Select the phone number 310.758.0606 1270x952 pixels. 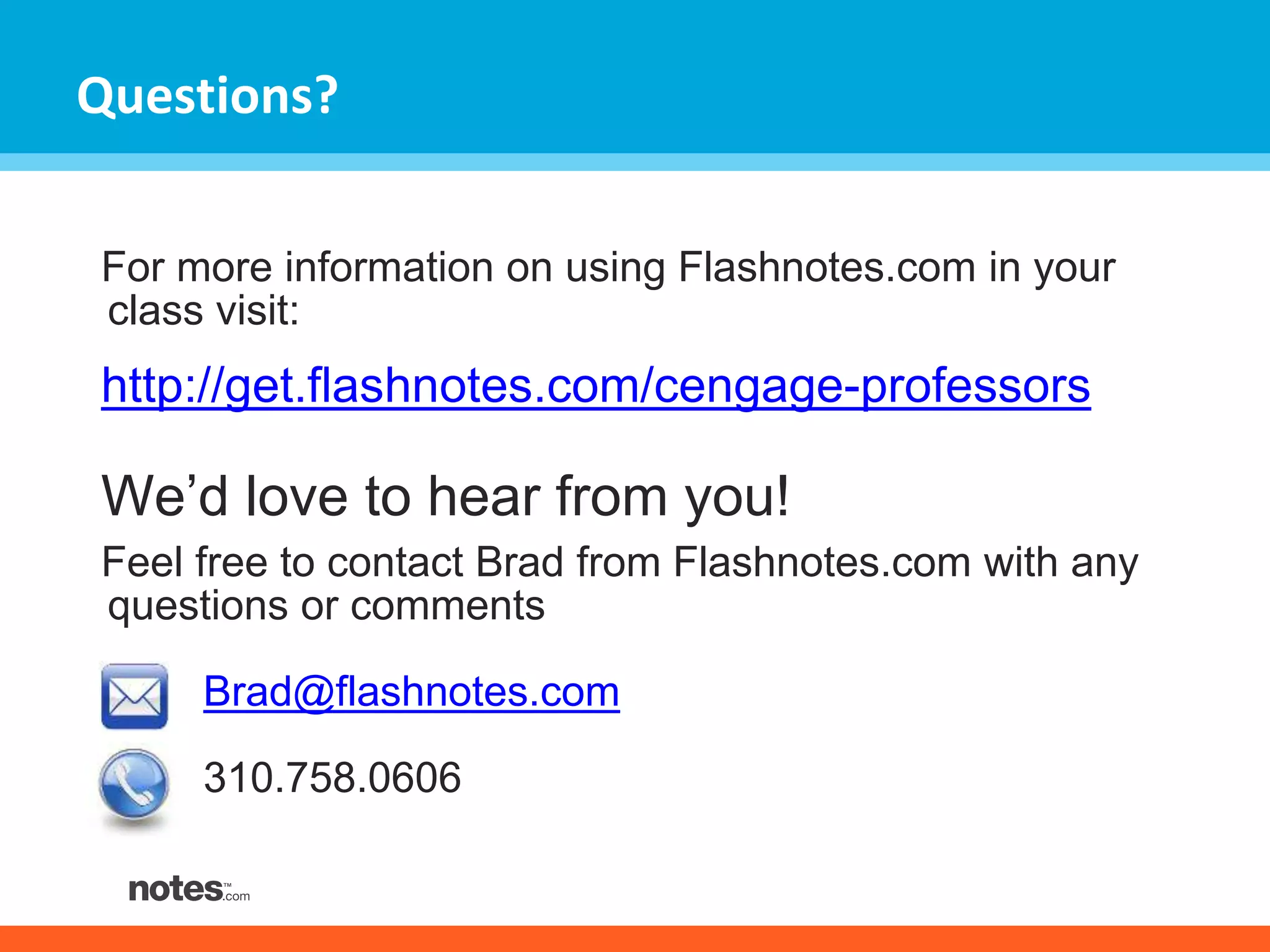pos(332,778)
